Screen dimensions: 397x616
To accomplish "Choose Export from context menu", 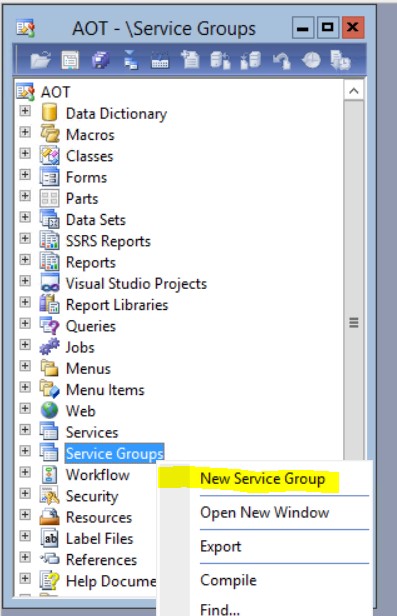I will 221,546.
